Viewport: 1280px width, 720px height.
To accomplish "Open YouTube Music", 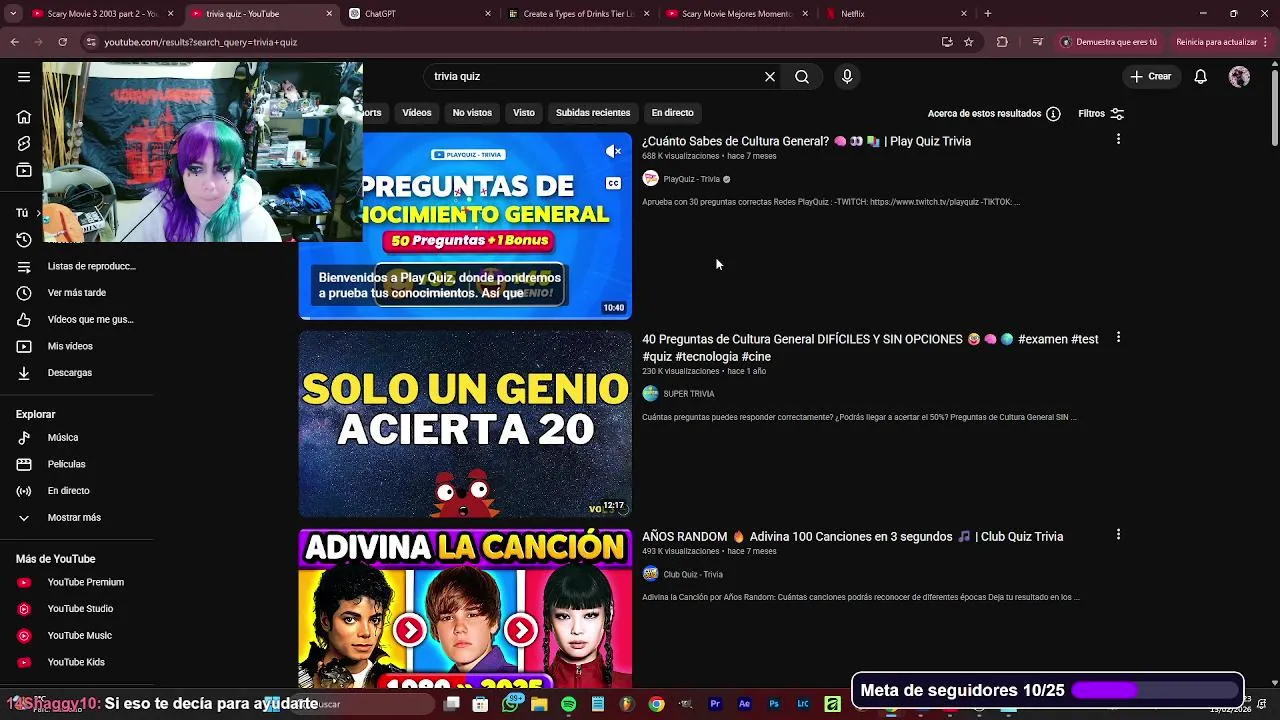I will 78,635.
